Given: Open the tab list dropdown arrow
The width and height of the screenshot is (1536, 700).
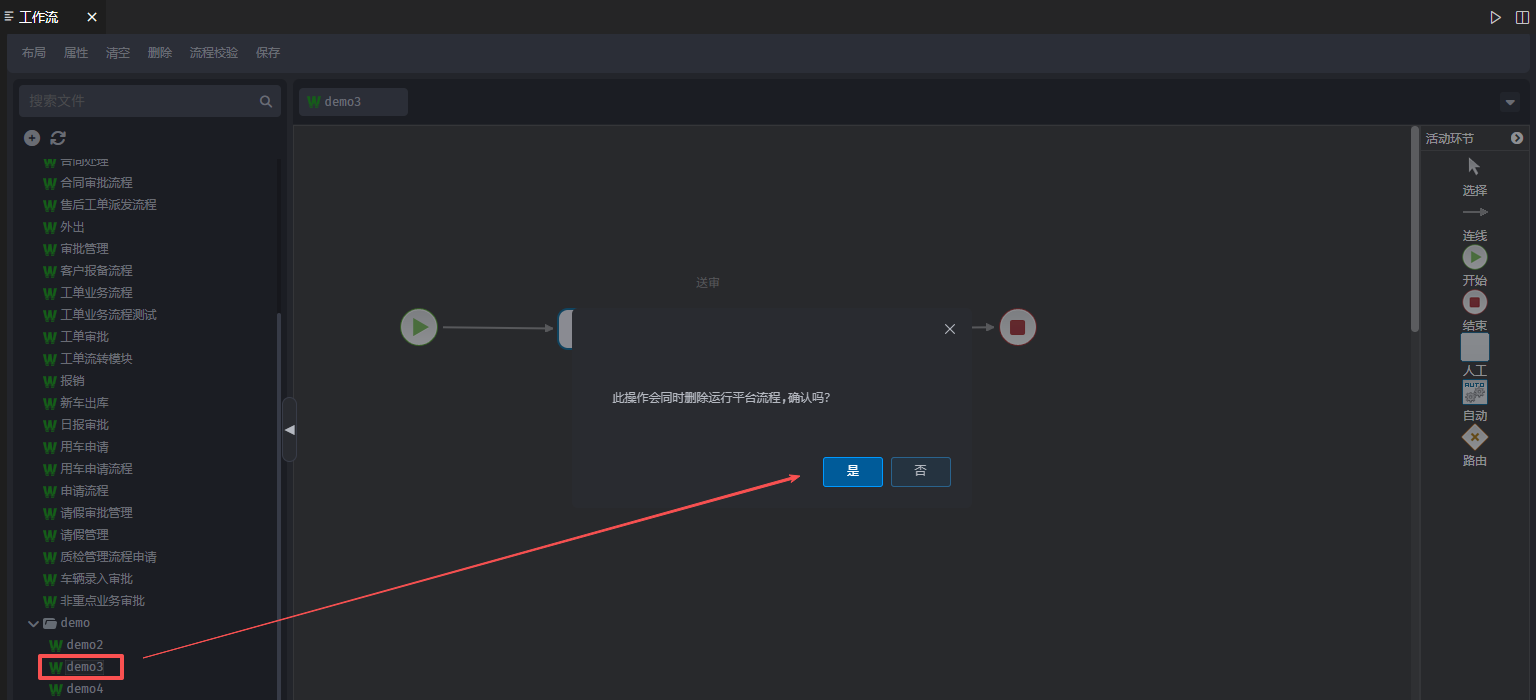Looking at the screenshot, I should (1510, 102).
